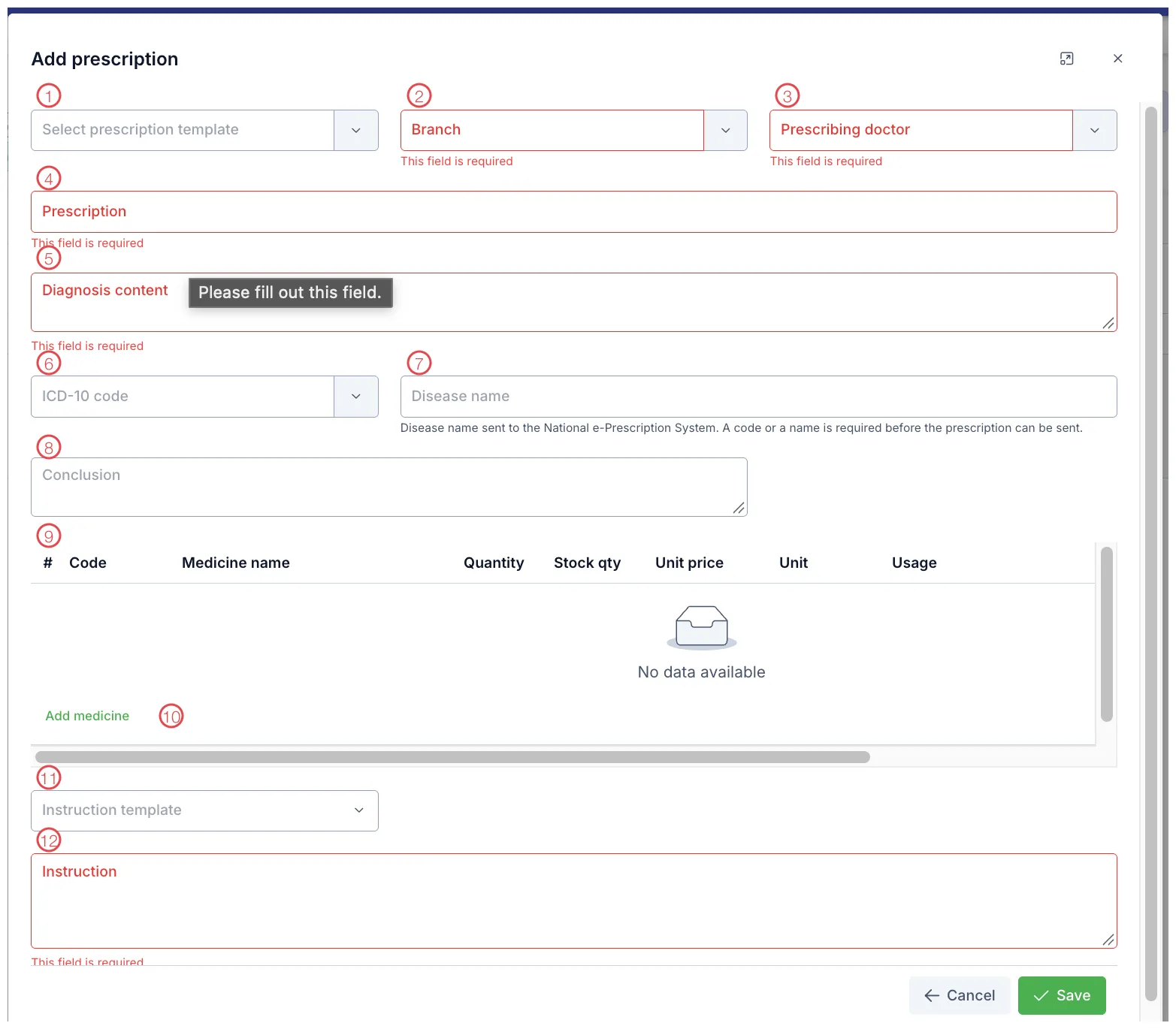The height and width of the screenshot is (1029, 1176).
Task: Open the Prescribing doctor dropdown
Action: coord(1094,130)
